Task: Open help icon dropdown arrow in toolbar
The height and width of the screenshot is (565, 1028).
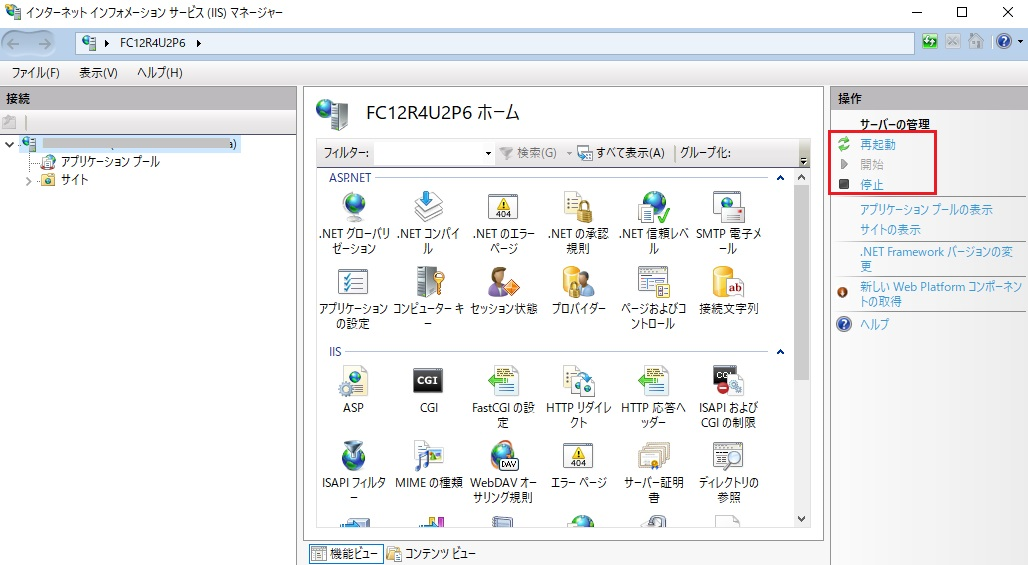Action: 1020,41
